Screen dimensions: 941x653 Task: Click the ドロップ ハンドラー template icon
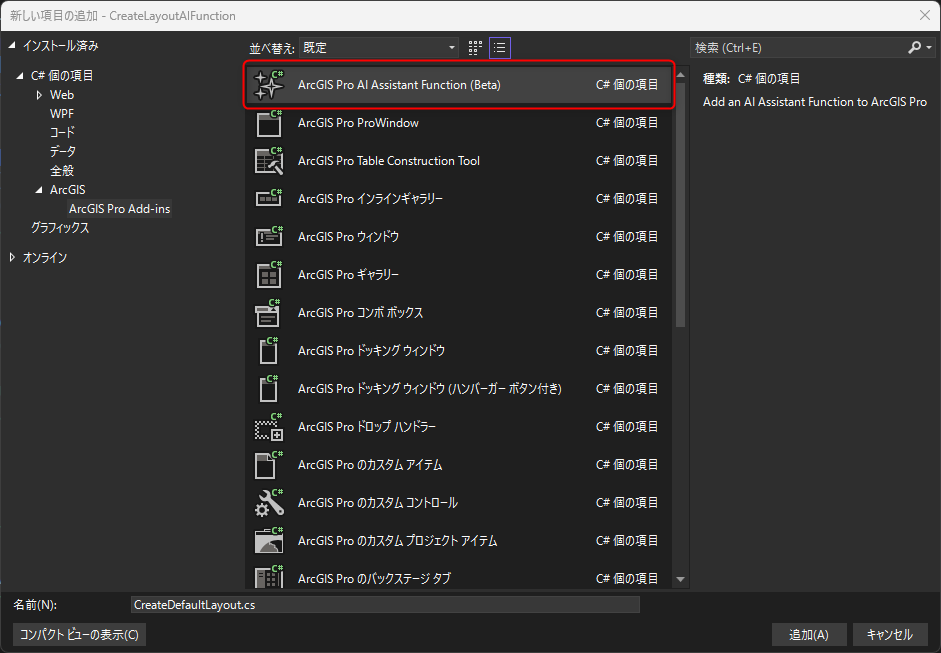268,427
